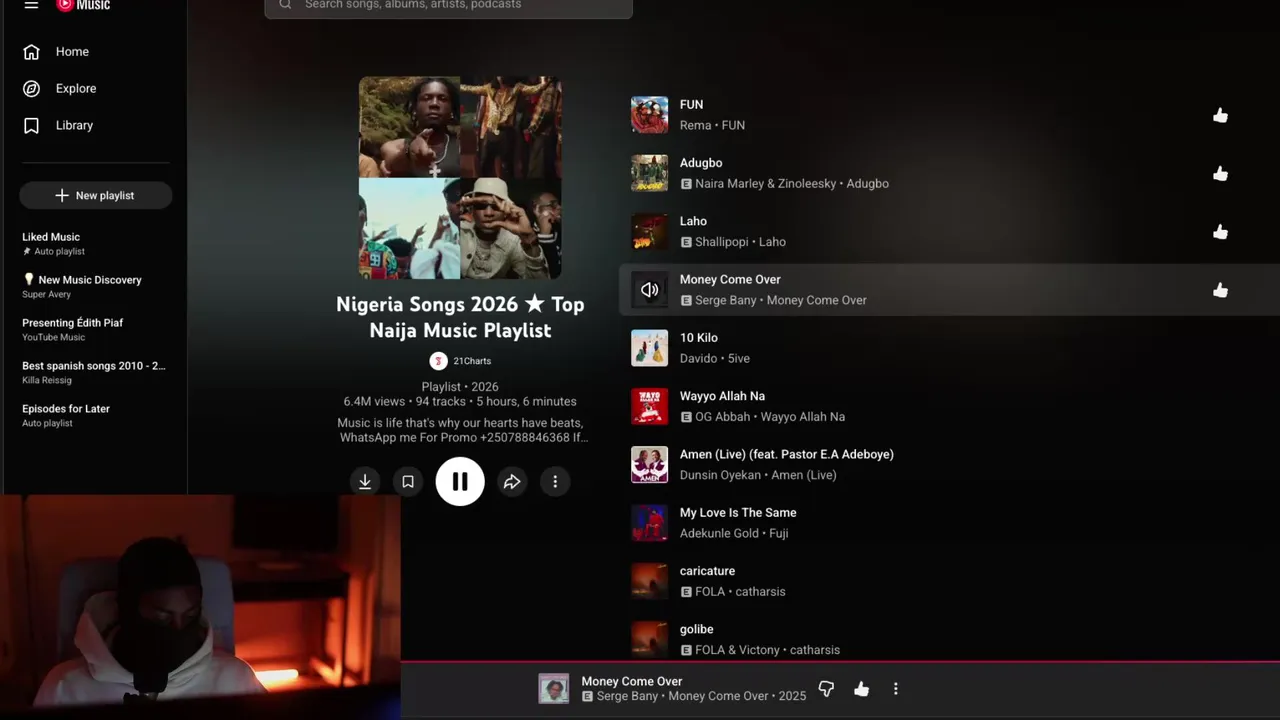Play the track titled caricature

click(707, 571)
